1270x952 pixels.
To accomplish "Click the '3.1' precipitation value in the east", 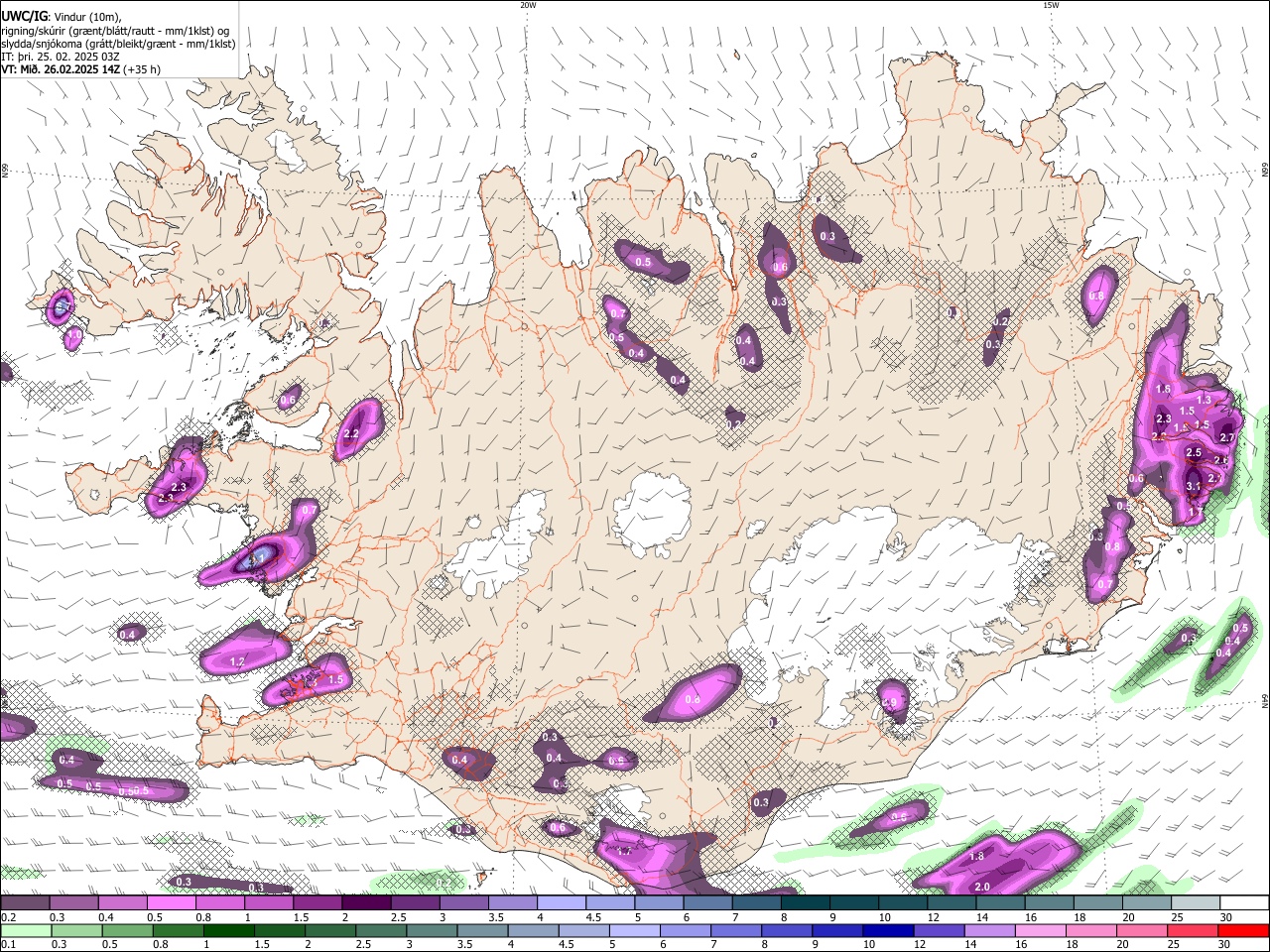I will pyautogui.click(x=1194, y=487).
